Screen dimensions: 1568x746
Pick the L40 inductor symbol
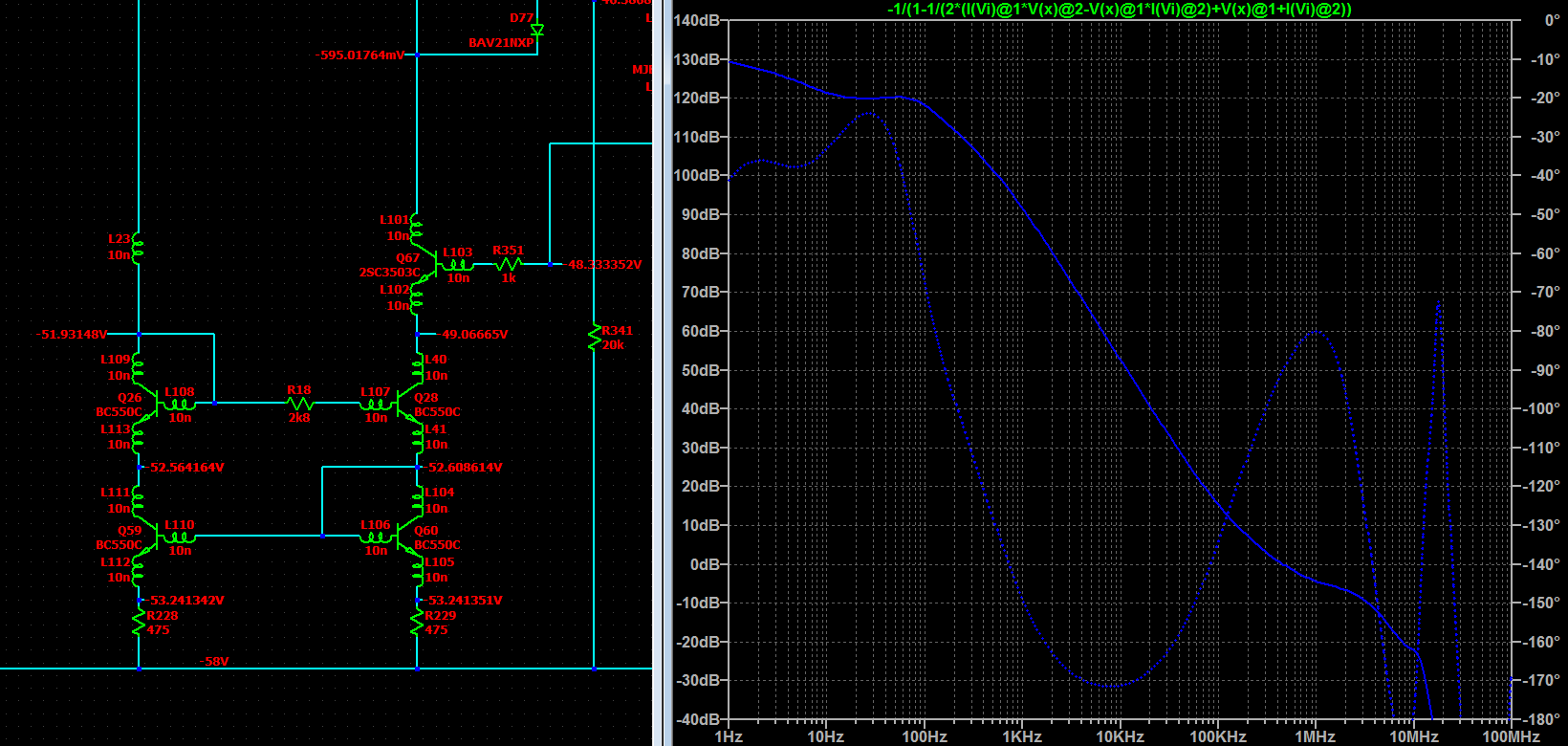418,367
